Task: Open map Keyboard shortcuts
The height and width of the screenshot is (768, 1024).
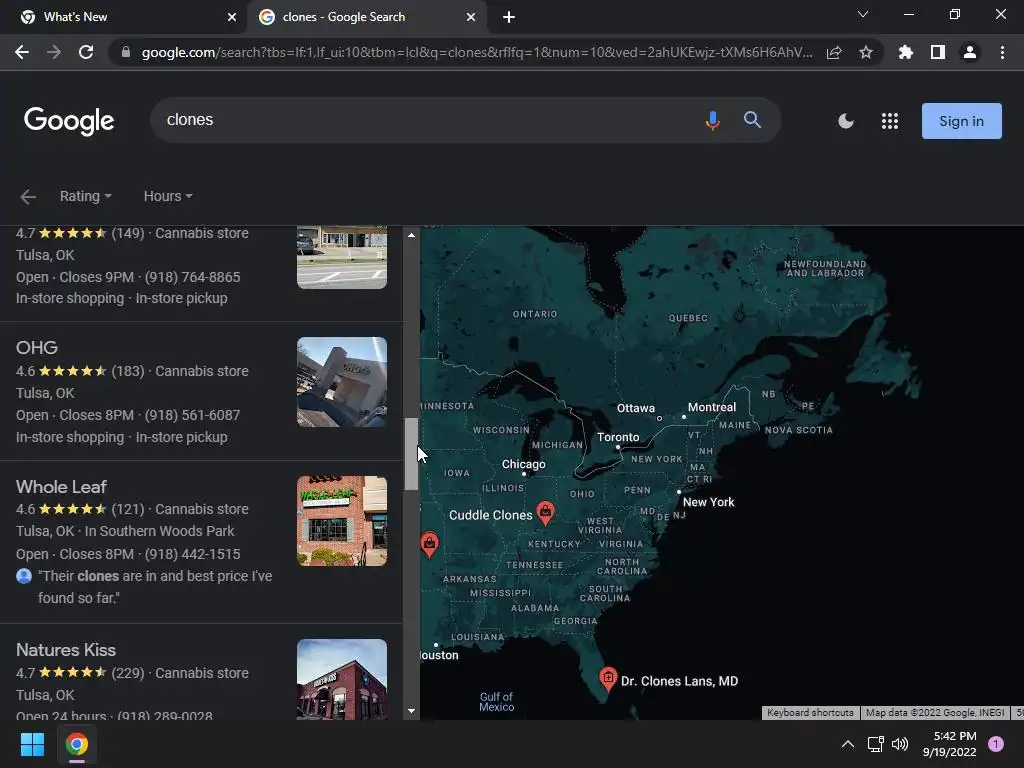Action: pos(810,712)
